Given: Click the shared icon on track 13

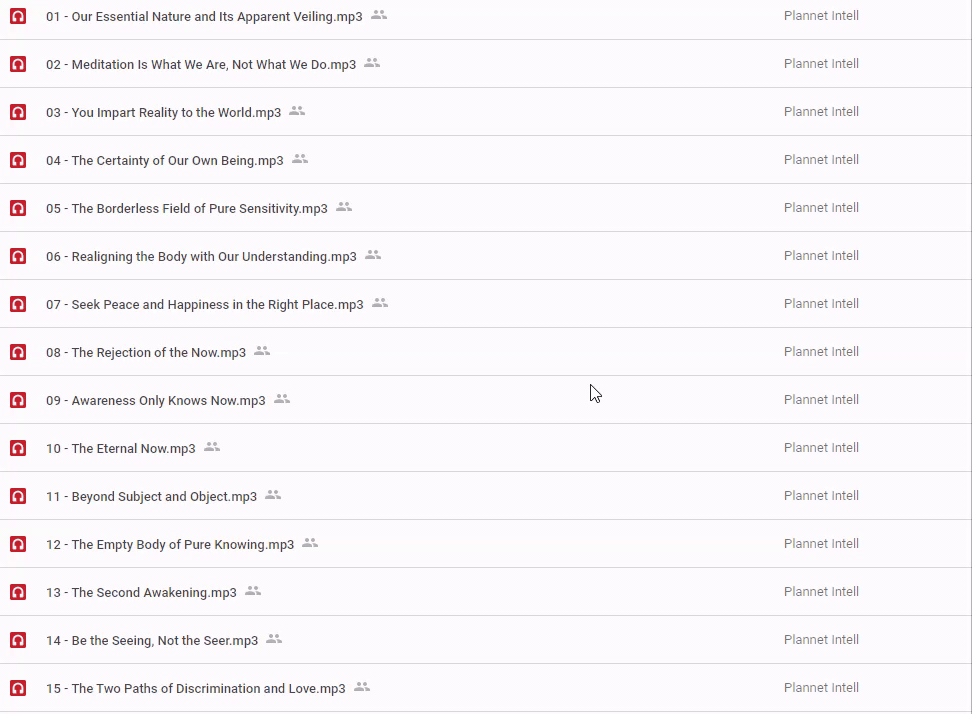Looking at the screenshot, I should pos(253,591).
